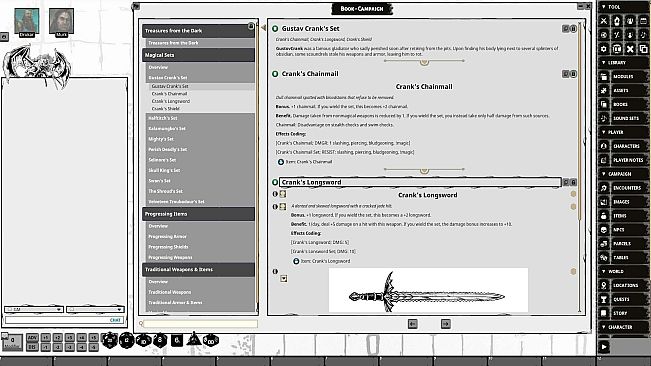
Task: Toggle the -2 modifier button
Action: [x=58, y=347]
